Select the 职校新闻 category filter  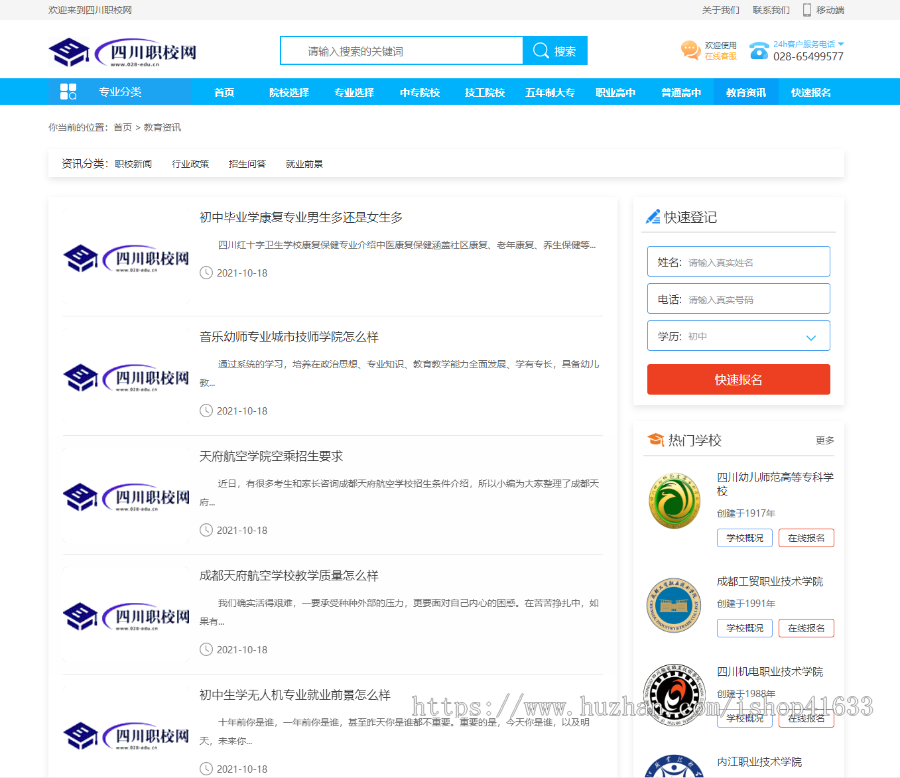point(133,164)
